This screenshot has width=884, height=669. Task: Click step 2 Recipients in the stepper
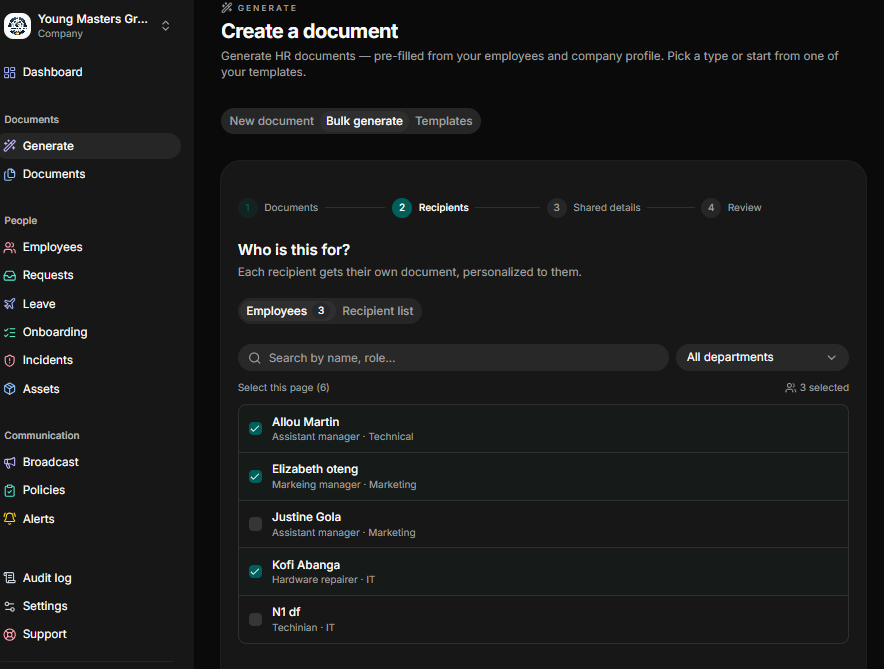(431, 207)
